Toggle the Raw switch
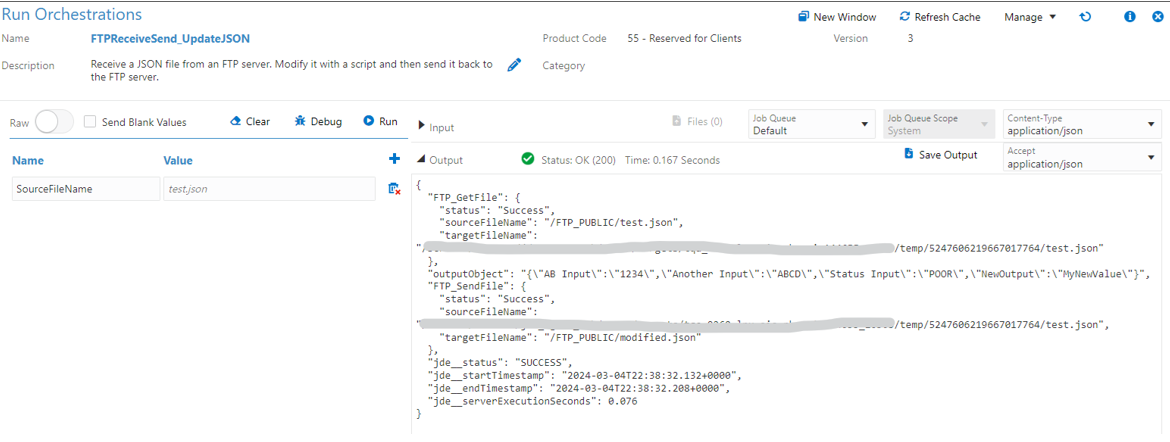The image size is (1170, 442). [54, 122]
